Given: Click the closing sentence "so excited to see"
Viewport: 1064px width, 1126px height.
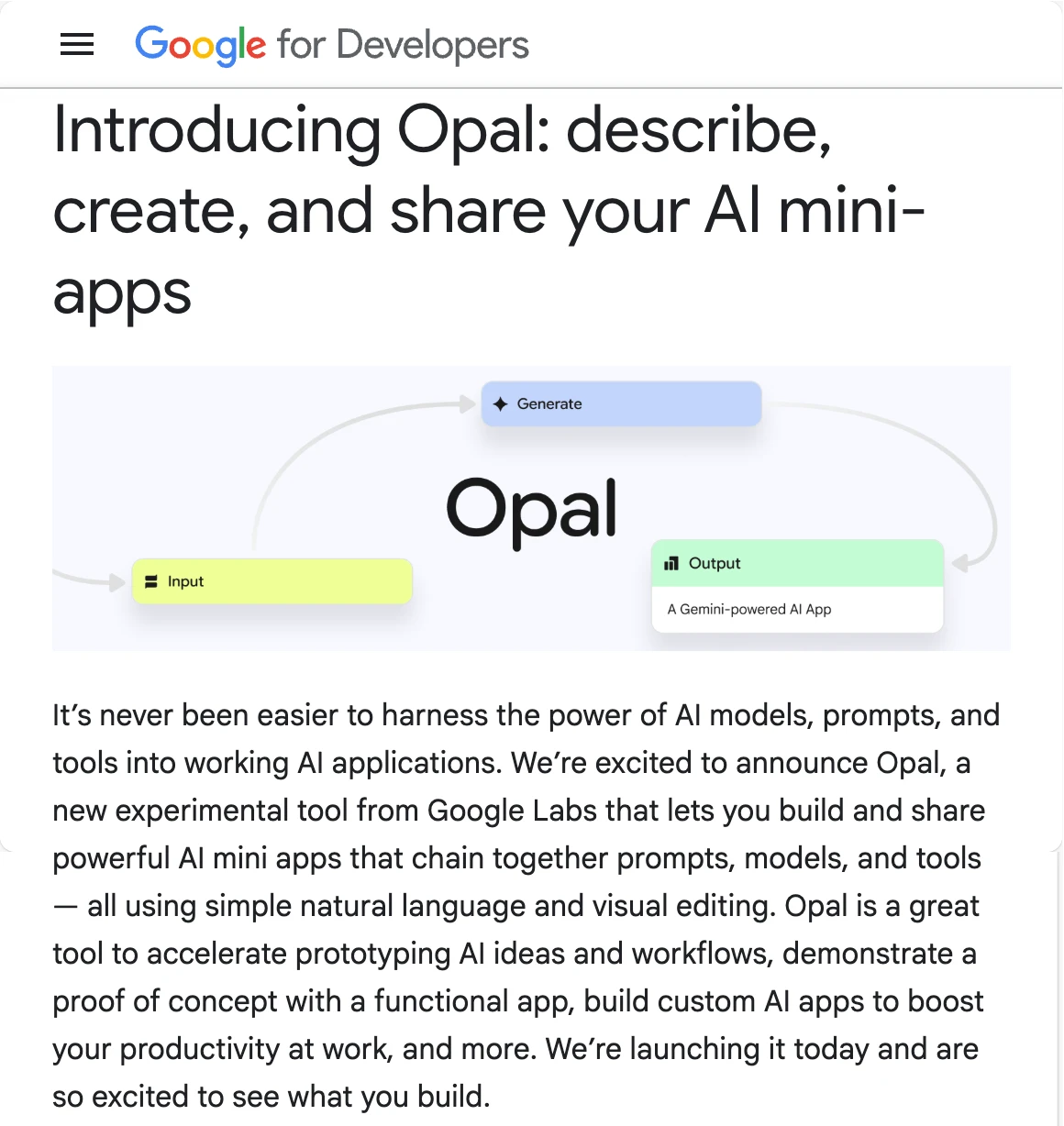Looking at the screenshot, I should (271, 1097).
